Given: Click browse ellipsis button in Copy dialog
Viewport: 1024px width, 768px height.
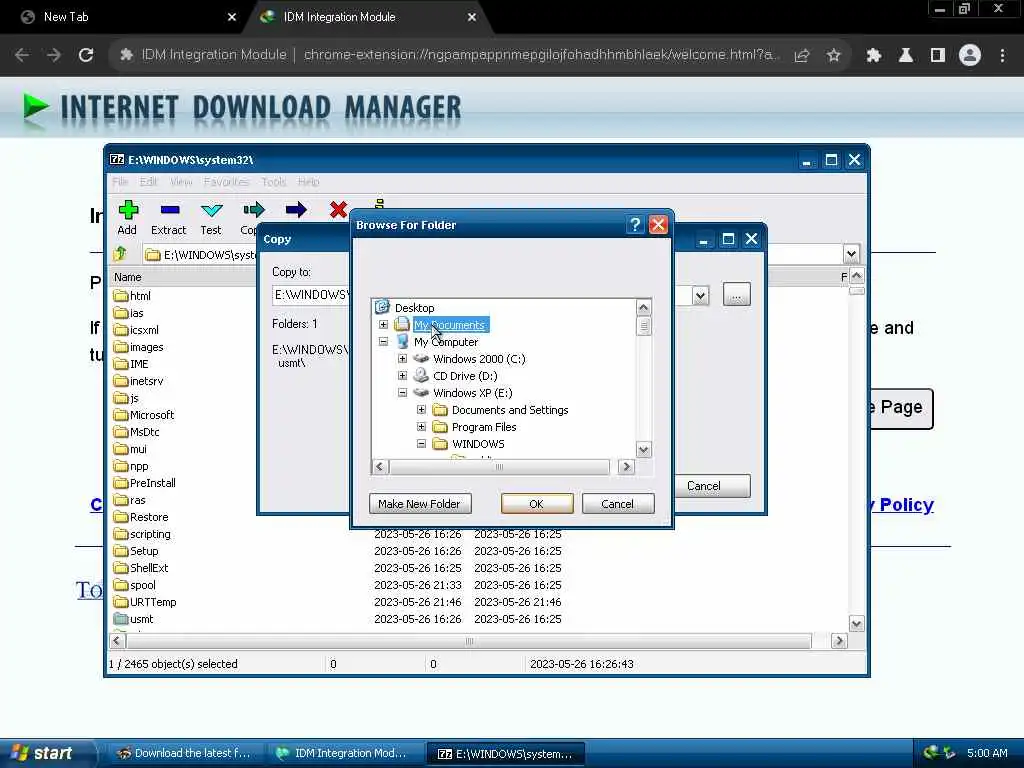Looking at the screenshot, I should (x=736, y=295).
